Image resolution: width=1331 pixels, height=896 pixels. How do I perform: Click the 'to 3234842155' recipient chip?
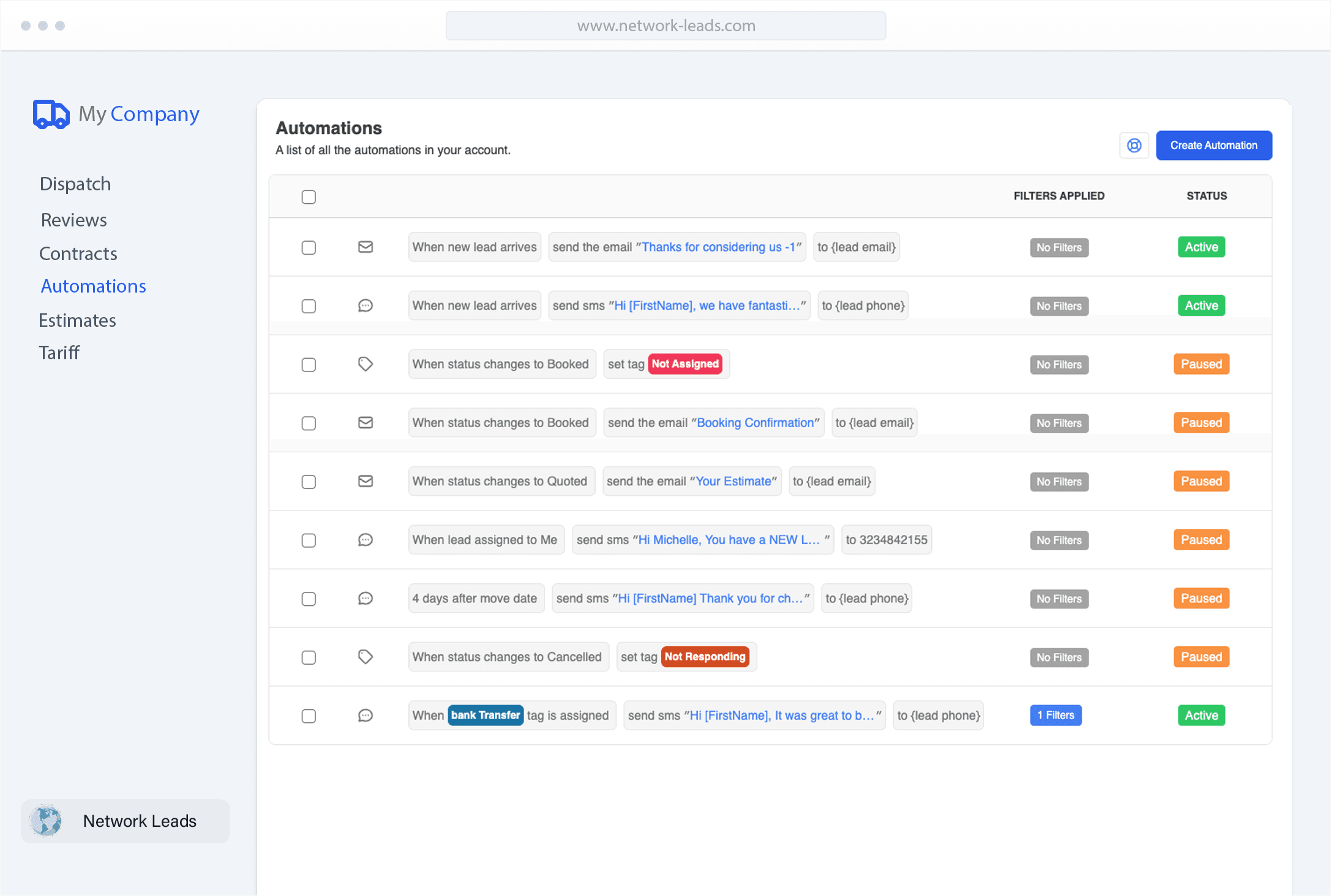(887, 540)
